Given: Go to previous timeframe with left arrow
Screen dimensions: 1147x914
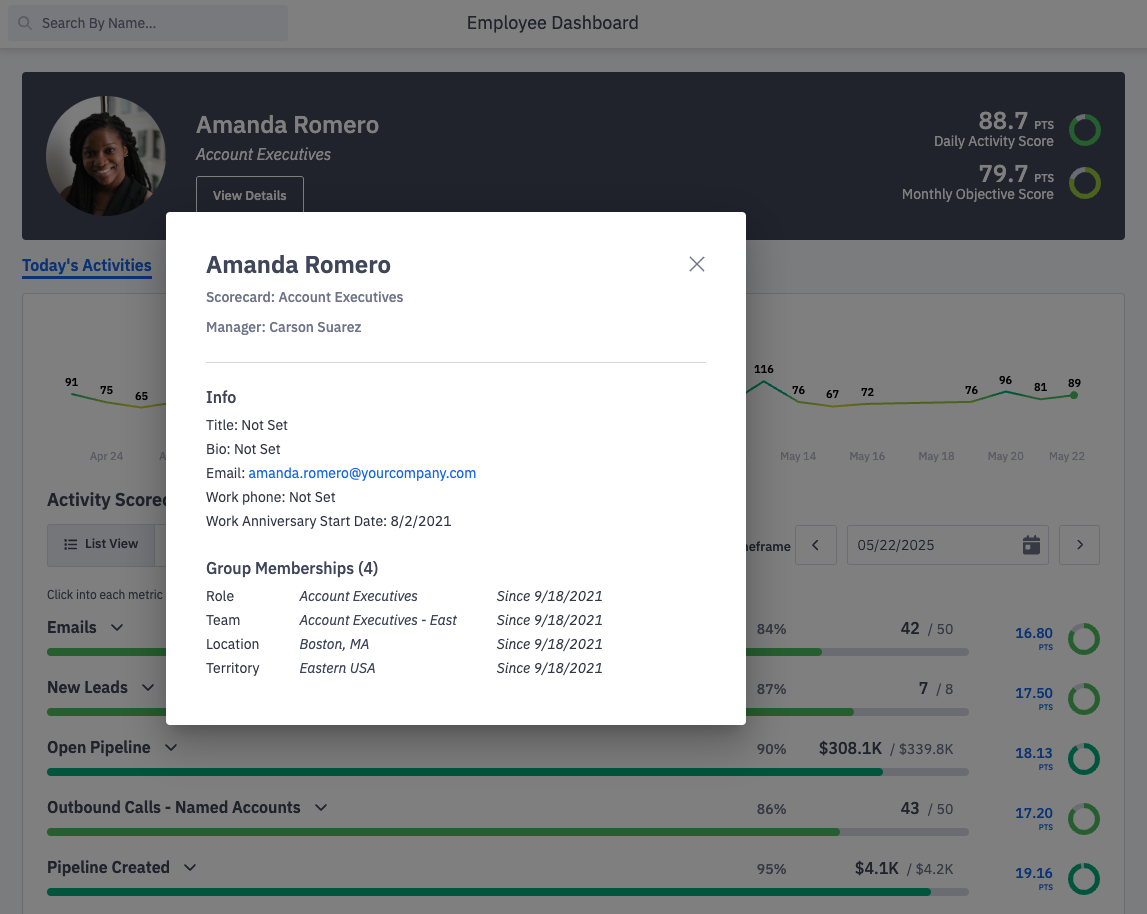Looking at the screenshot, I should coord(816,545).
